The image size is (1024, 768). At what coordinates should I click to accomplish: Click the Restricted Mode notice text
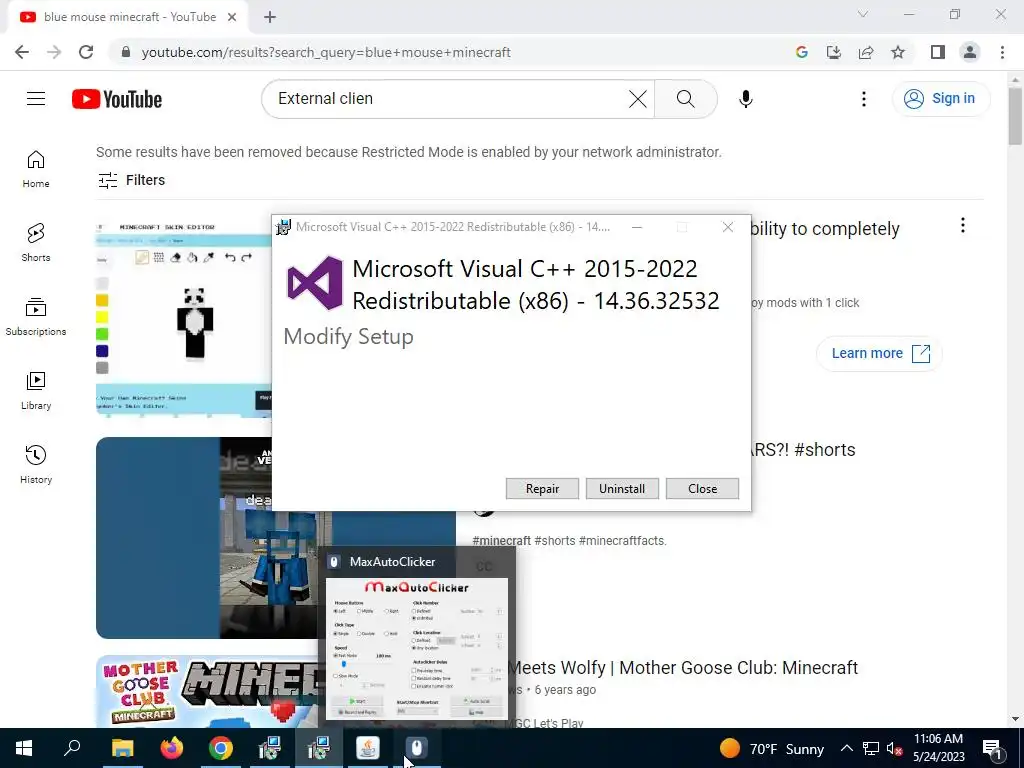[409, 152]
